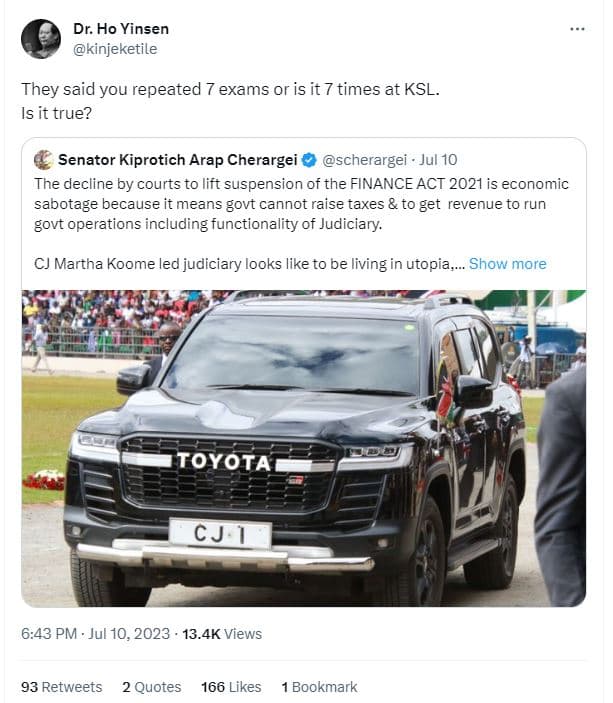The height and width of the screenshot is (703, 613).
Task: Click the @kinjeketile handle
Action: pyautogui.click(x=115, y=49)
